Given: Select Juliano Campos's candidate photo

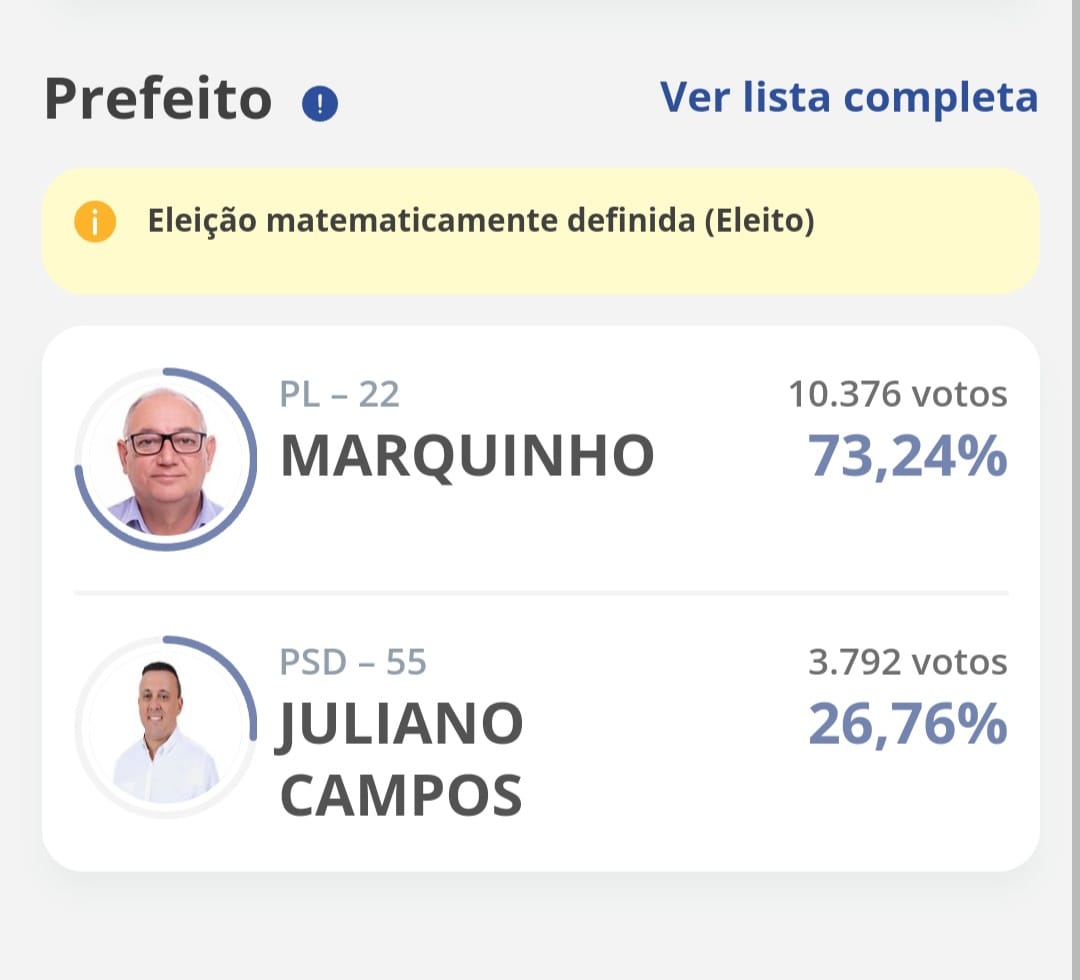Looking at the screenshot, I should click(164, 728).
